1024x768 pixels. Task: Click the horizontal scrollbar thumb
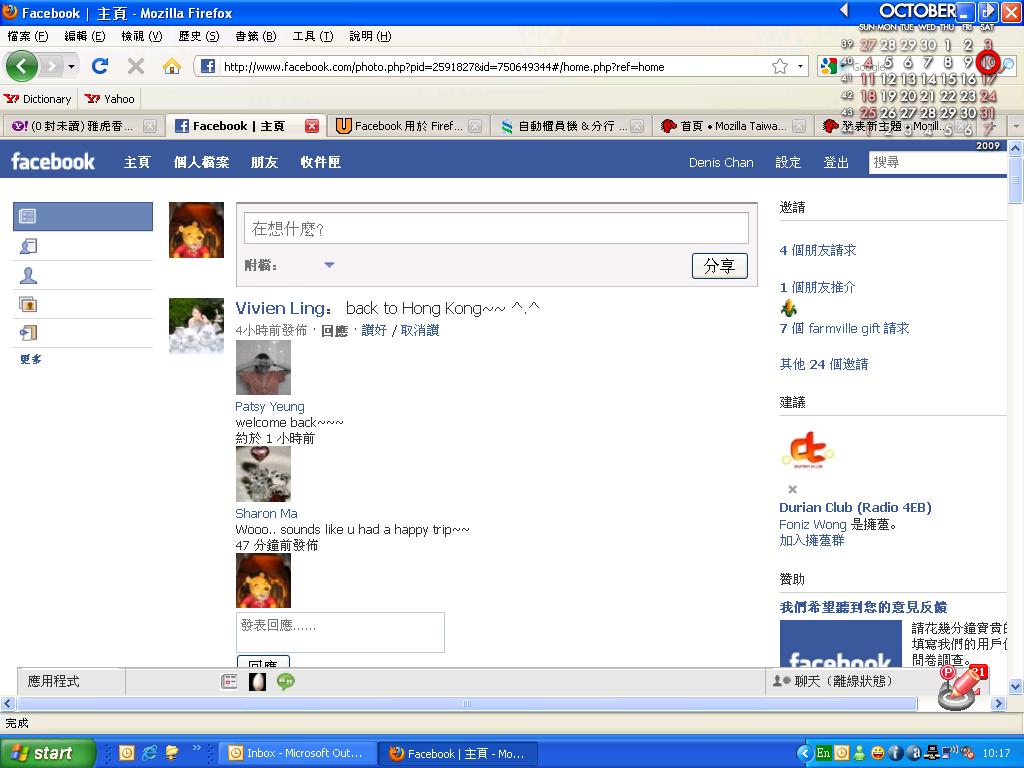pos(466,703)
